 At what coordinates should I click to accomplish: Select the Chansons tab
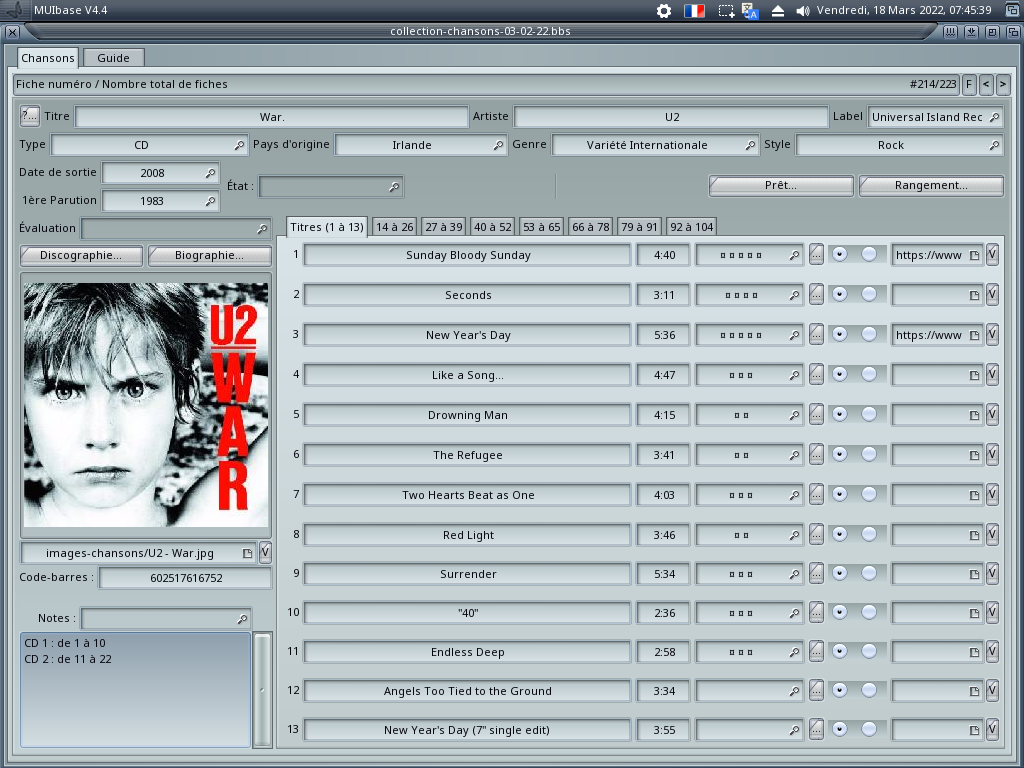pyautogui.click(x=48, y=58)
